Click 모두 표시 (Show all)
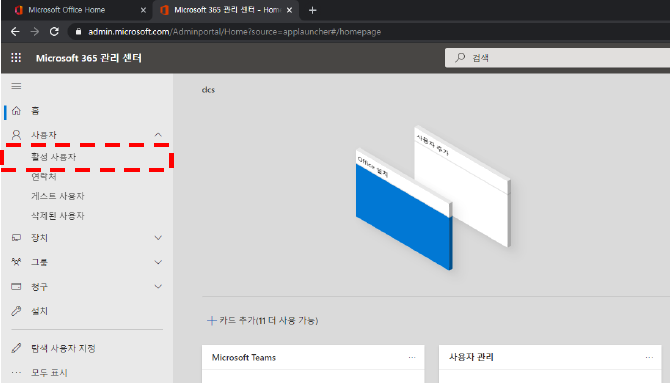Screen dimensions: 670x383 click(x=49, y=373)
